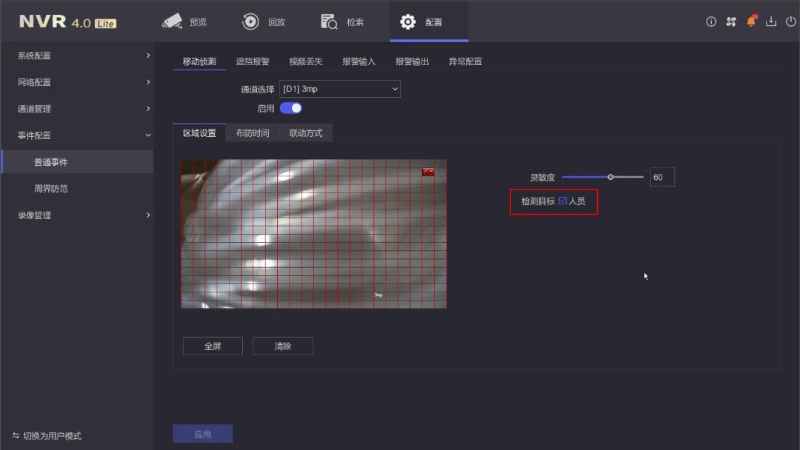The image size is (800, 450).
Task: Click the 全屏 full screen button
Action: [x=212, y=346]
